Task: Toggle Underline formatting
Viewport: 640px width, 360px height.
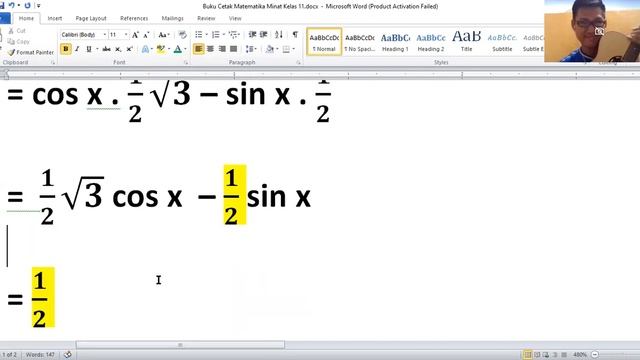Action: pos(89,49)
